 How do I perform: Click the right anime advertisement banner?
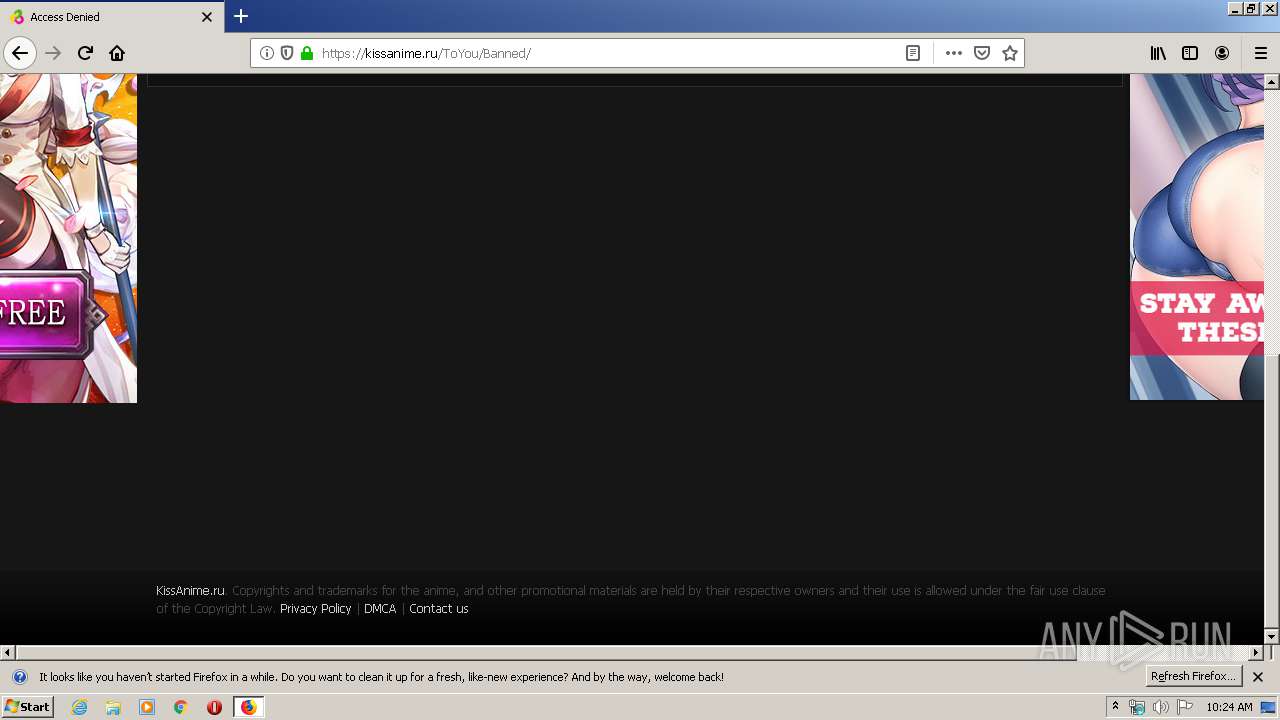tap(1197, 237)
